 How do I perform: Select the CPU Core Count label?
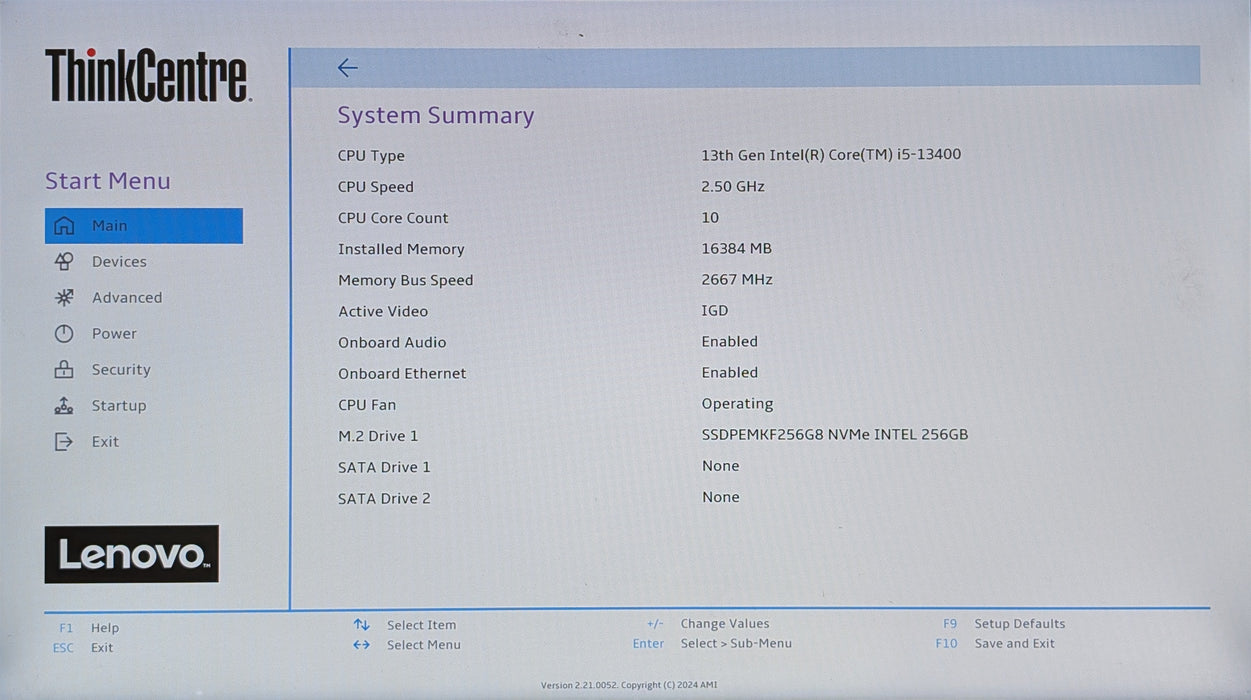393,218
